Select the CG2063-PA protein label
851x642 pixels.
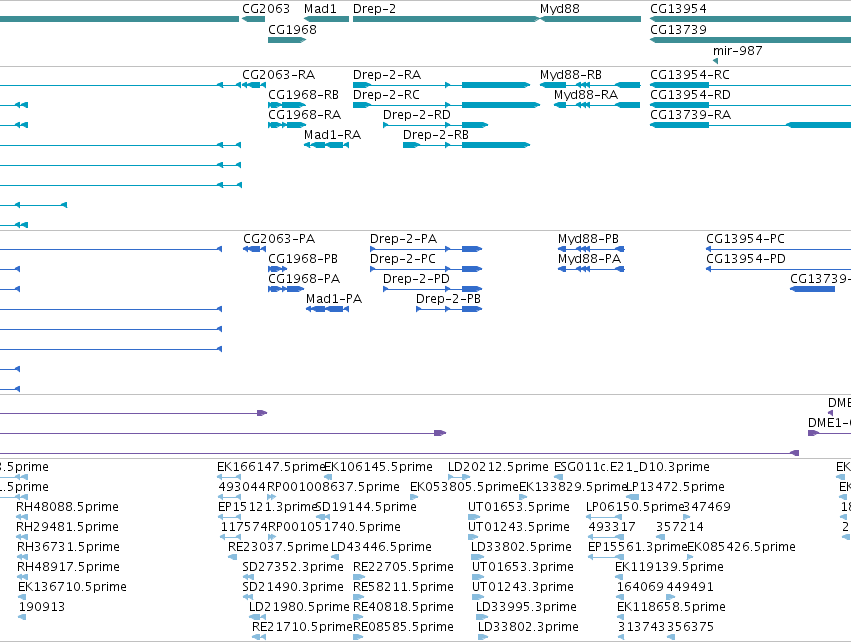click(x=279, y=239)
